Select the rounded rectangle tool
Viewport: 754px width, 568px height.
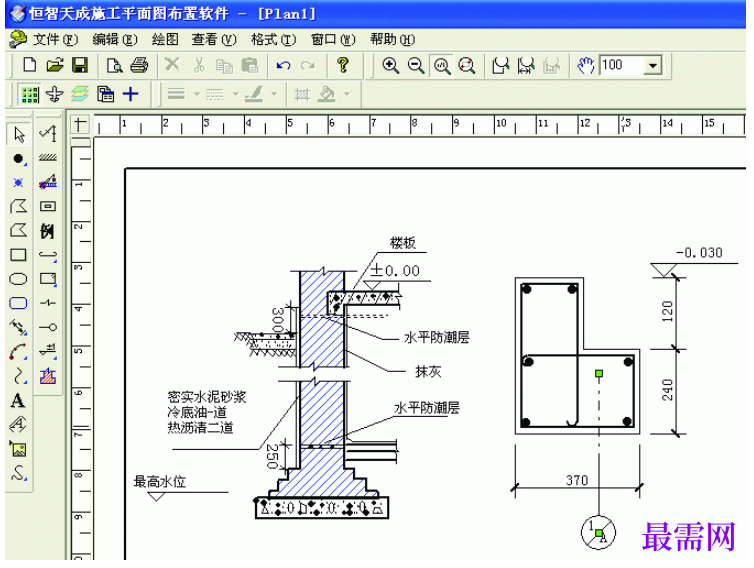click(18, 303)
